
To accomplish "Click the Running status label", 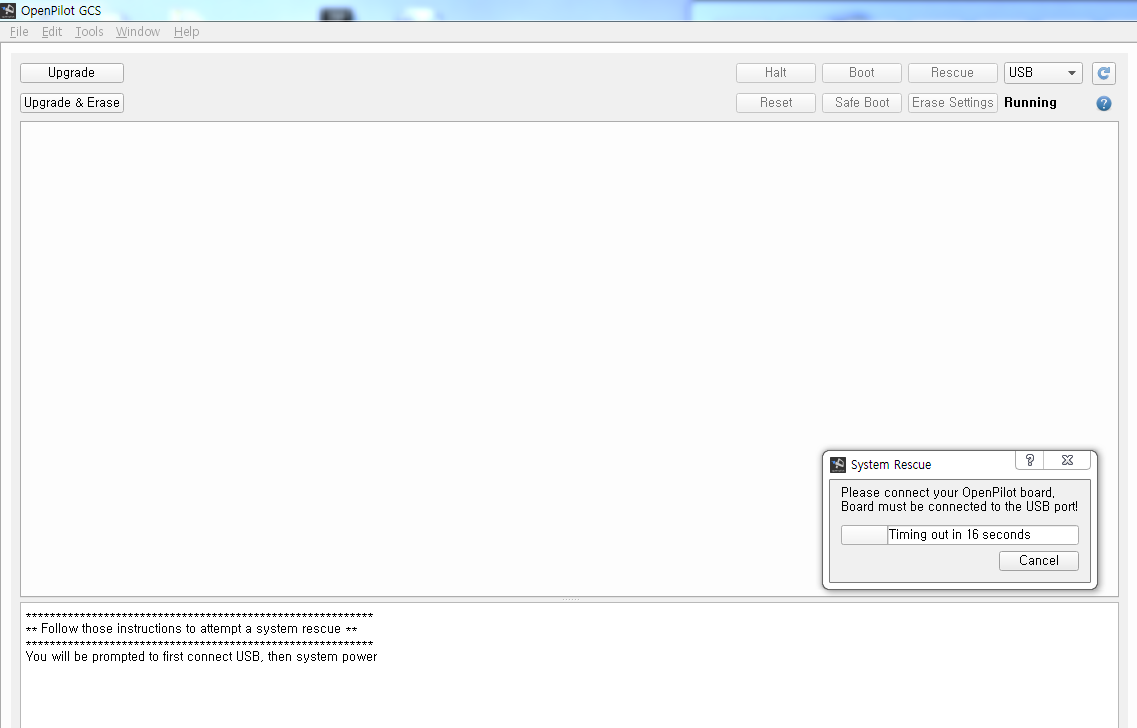I will click(x=1030, y=103).
